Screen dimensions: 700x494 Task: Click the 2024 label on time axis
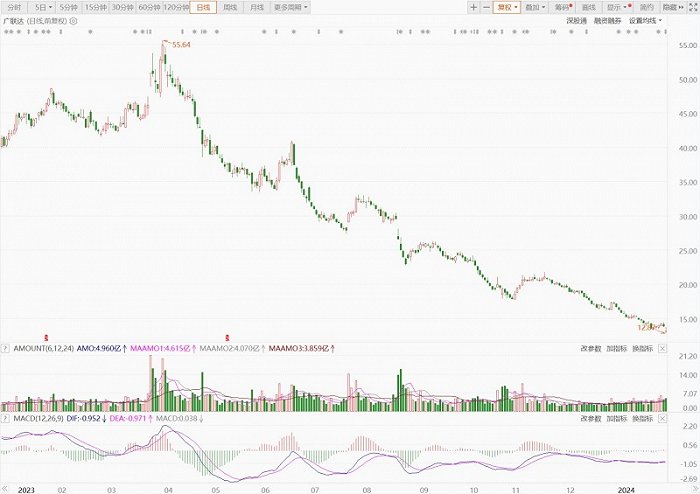coord(626,490)
